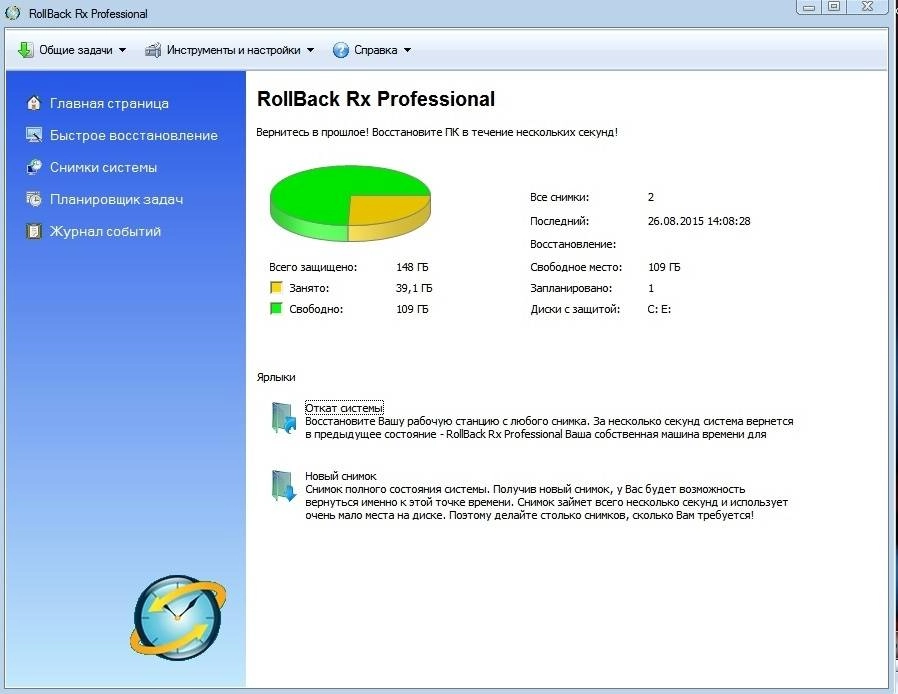Screen dimensions: 898x694
Task: Click the snapshot icon beside Снимки системы
Action: pos(34,167)
